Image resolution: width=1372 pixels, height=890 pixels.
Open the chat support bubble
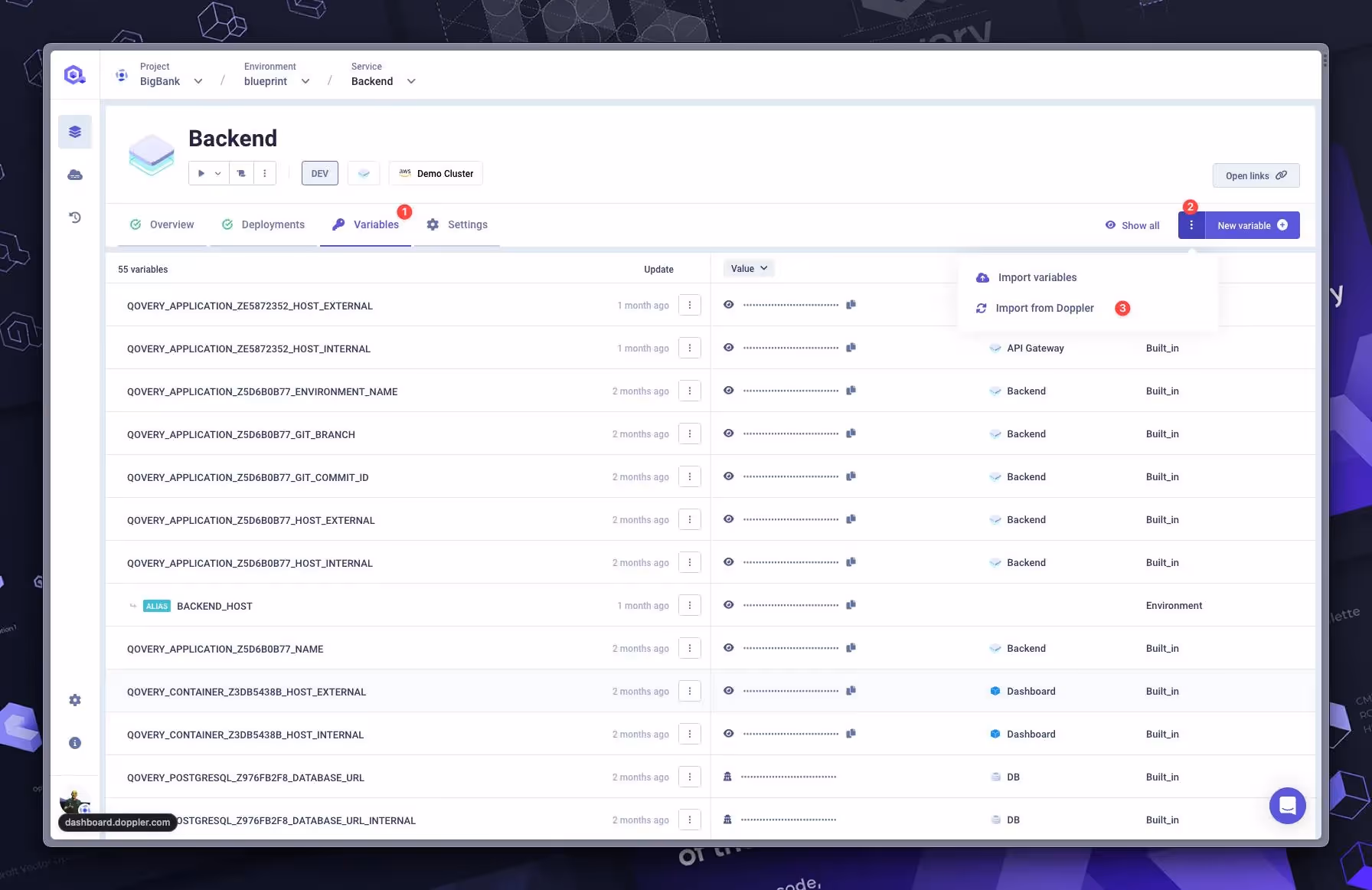pos(1288,806)
